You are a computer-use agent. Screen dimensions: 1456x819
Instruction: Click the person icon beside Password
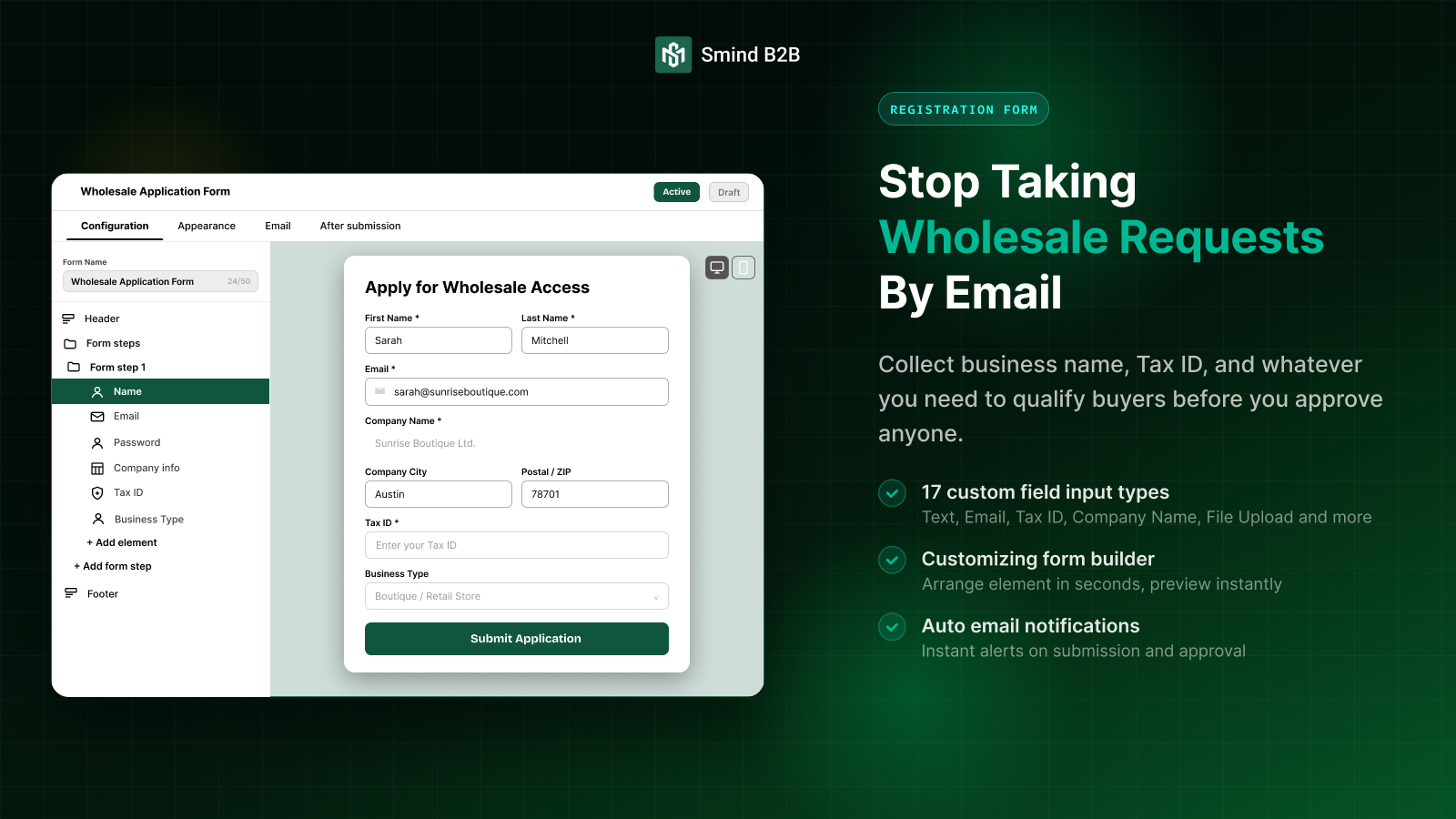point(97,443)
